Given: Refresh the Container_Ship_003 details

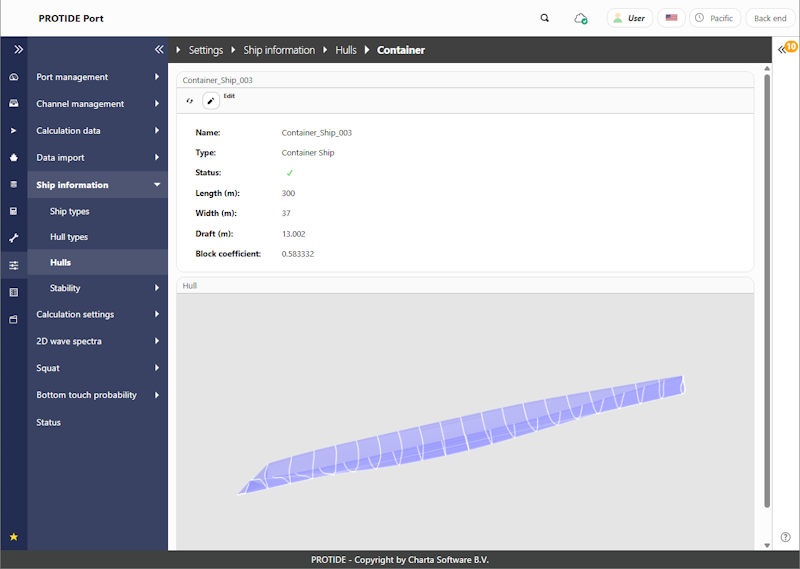Looking at the screenshot, I should pyautogui.click(x=190, y=101).
